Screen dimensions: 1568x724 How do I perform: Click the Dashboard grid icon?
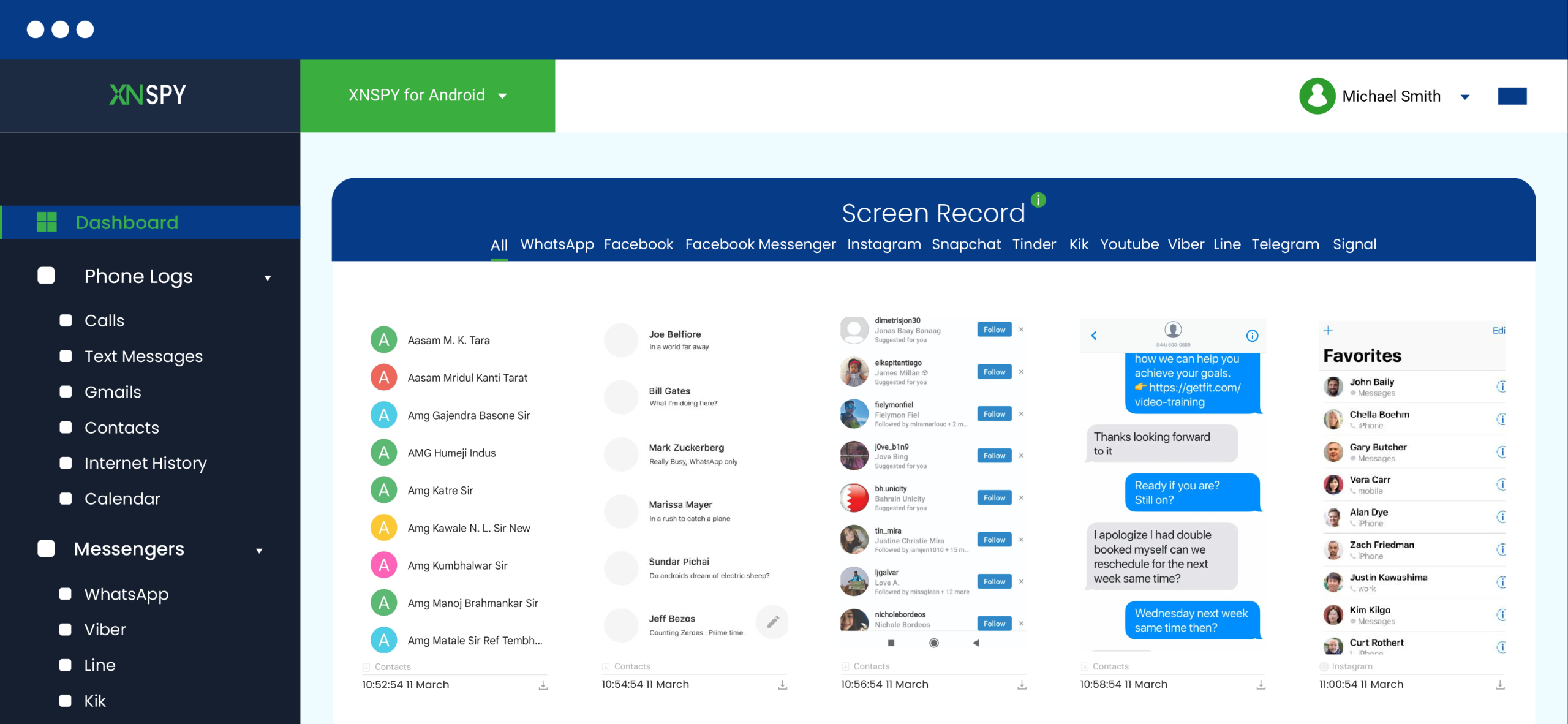[x=47, y=222]
